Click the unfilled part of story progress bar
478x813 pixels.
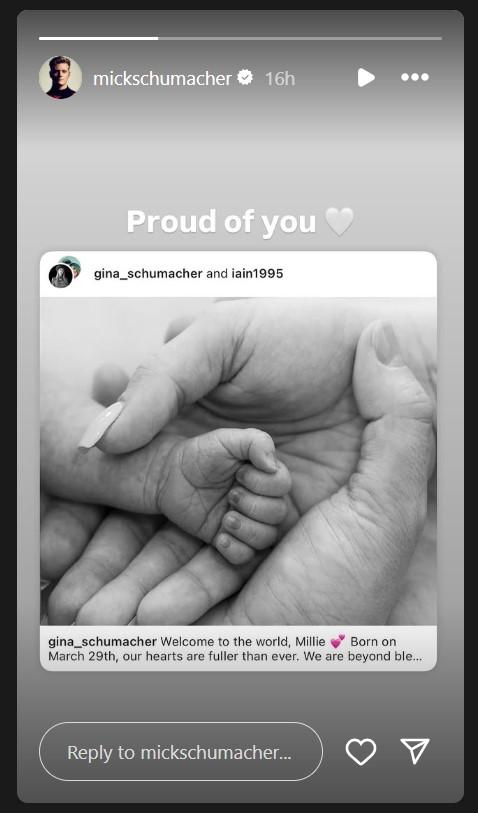point(300,38)
